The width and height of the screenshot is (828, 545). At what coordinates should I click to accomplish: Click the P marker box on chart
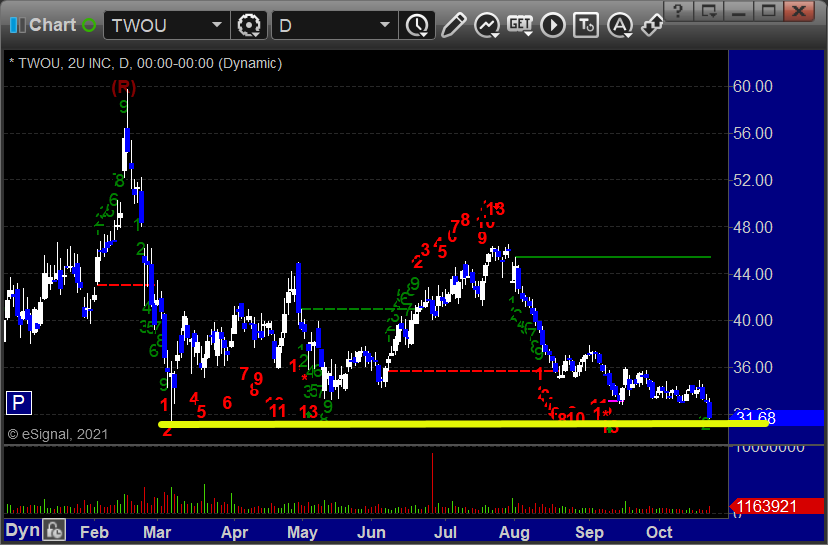click(x=18, y=403)
